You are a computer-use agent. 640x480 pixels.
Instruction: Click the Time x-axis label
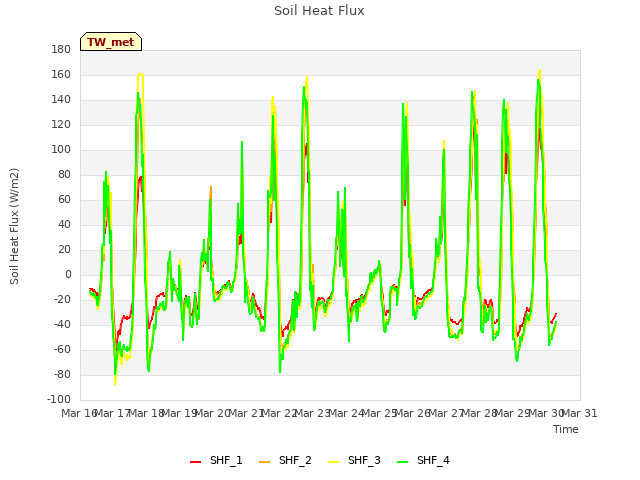[x=566, y=429]
